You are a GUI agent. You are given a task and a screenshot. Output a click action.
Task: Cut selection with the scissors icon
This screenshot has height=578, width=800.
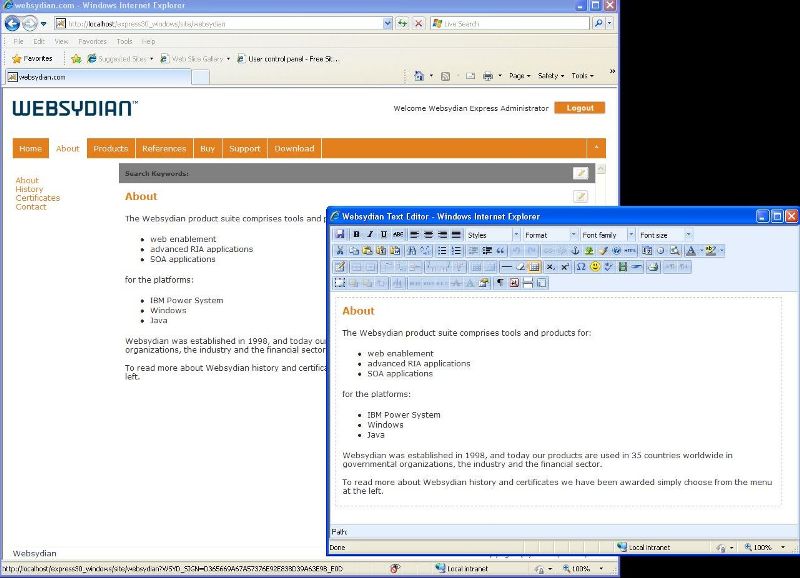tap(339, 250)
